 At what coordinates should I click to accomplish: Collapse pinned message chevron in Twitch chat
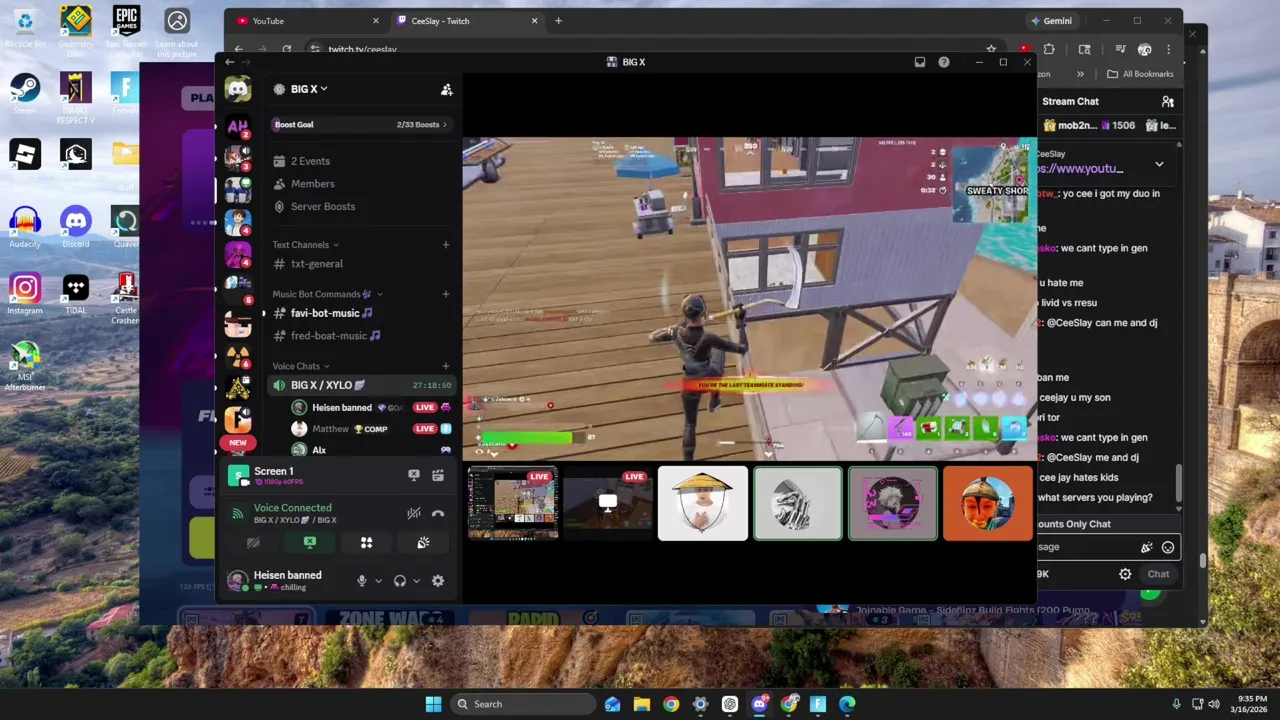coord(1159,164)
